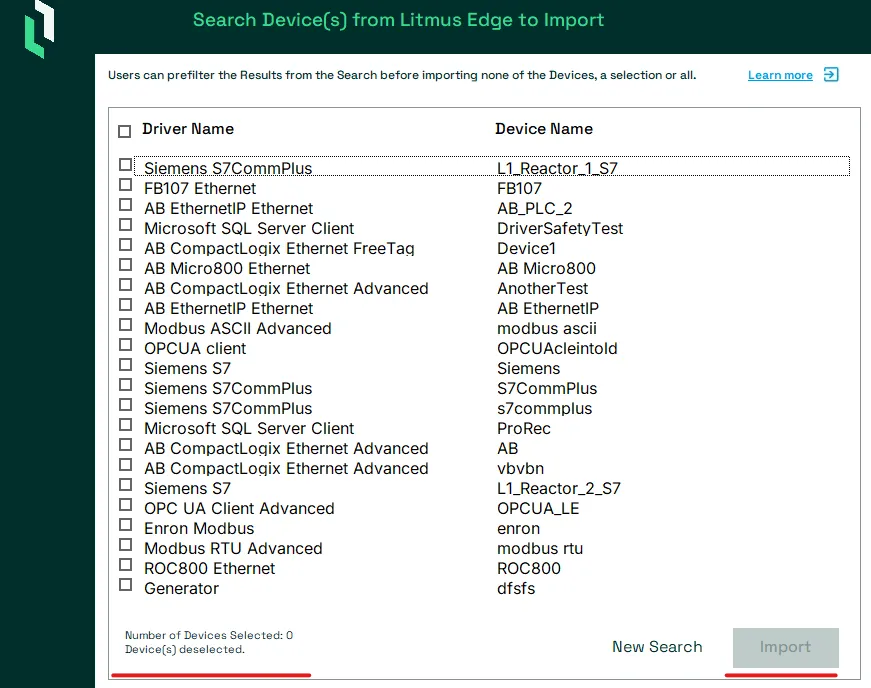Select the Generator row checkbox
Screen dimensions: 871x688
tap(126, 585)
